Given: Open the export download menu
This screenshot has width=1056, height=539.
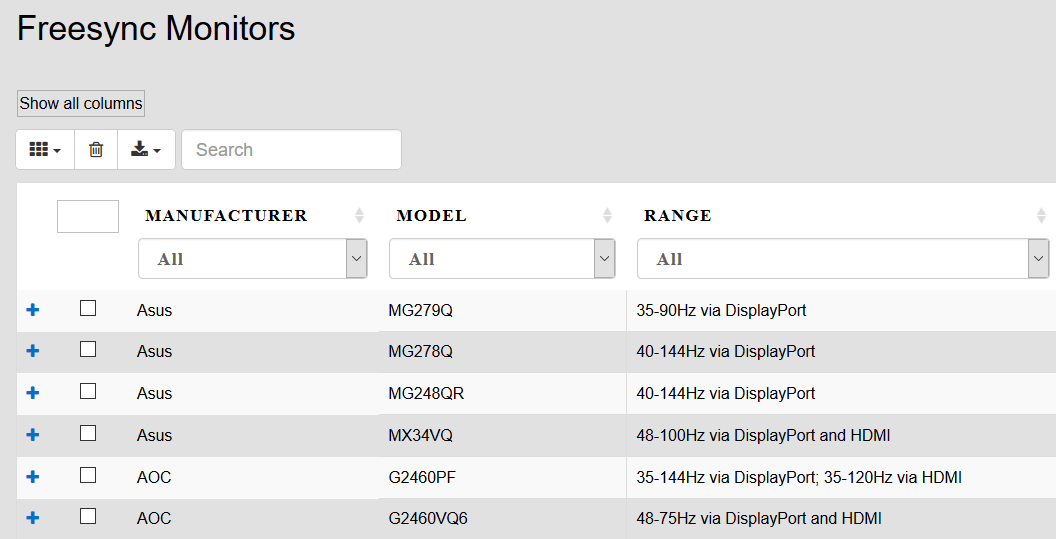Looking at the screenshot, I should tap(146, 150).
